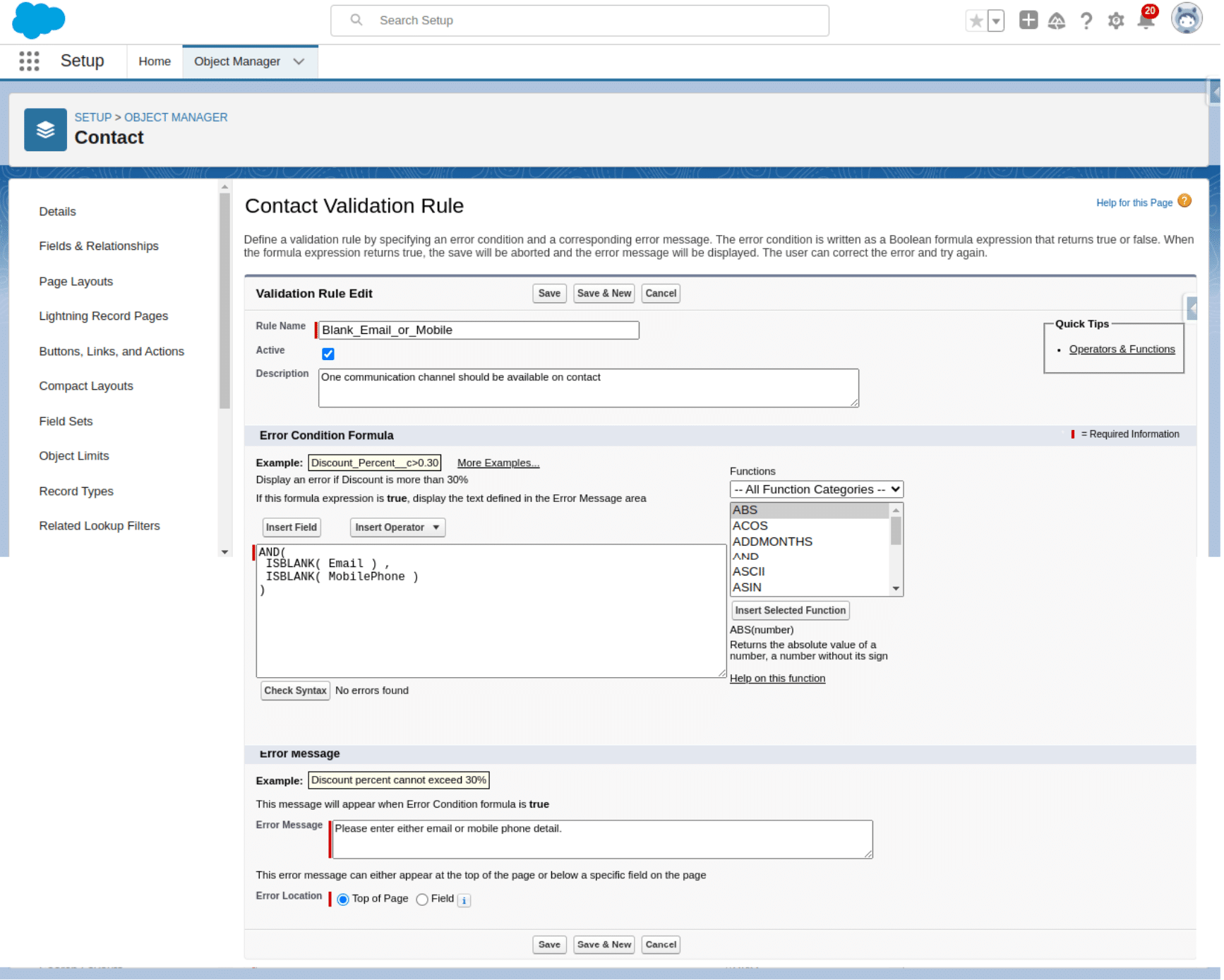This screenshot has width=1224, height=980.
Task: Click the Contact object icon in header
Action: (45, 130)
